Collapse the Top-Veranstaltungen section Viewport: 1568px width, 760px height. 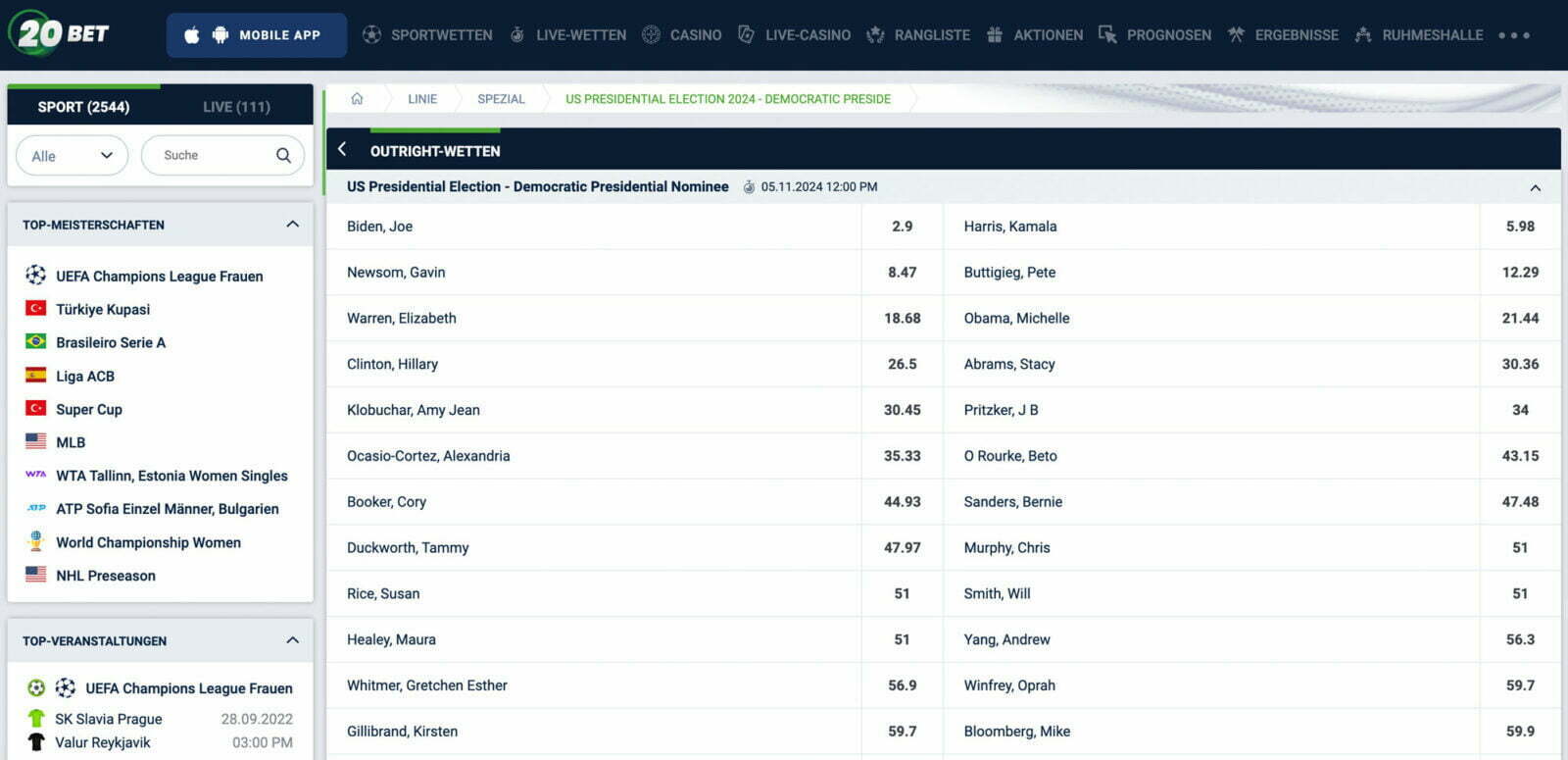point(292,640)
